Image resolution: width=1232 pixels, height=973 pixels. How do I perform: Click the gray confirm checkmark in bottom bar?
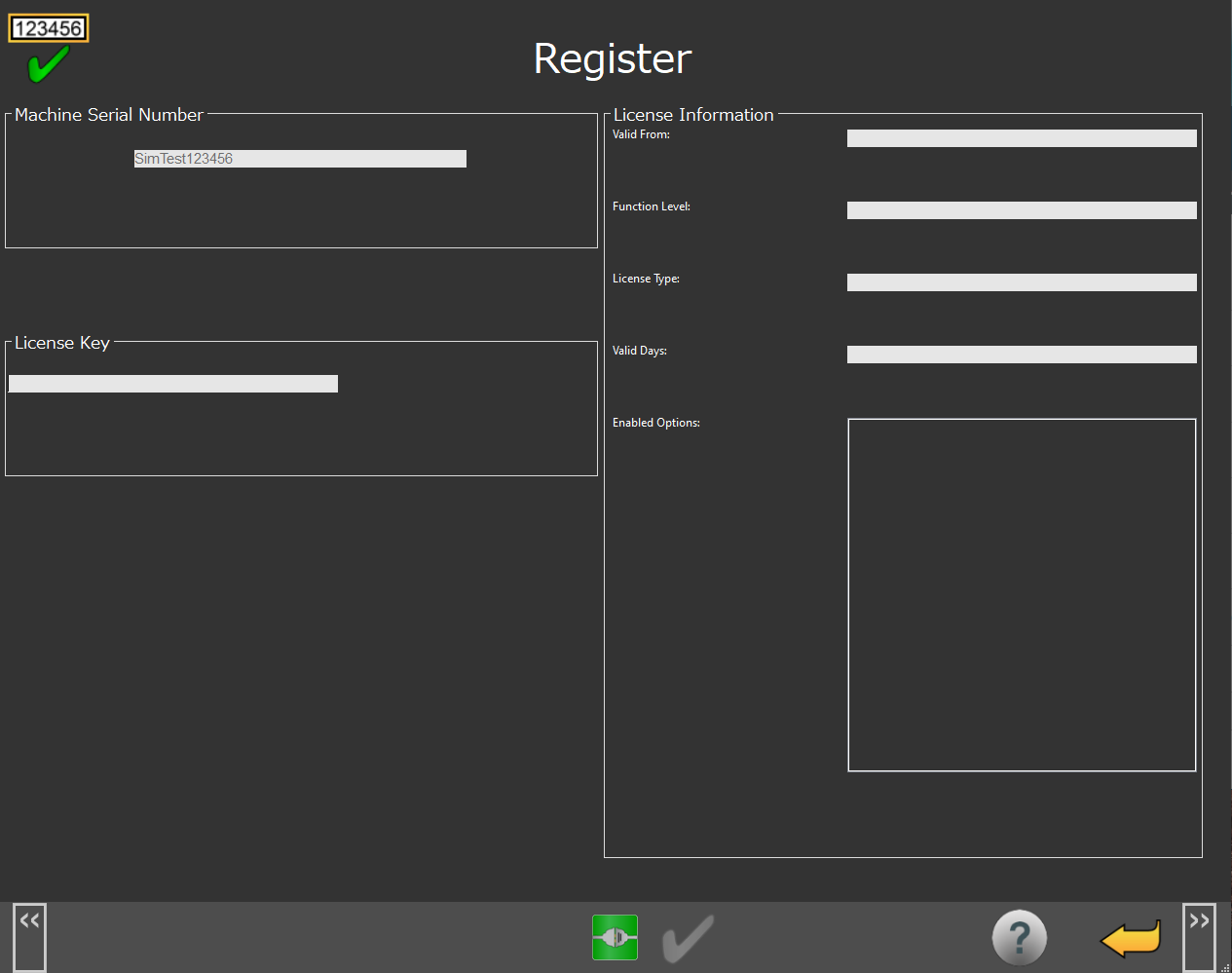[688, 938]
